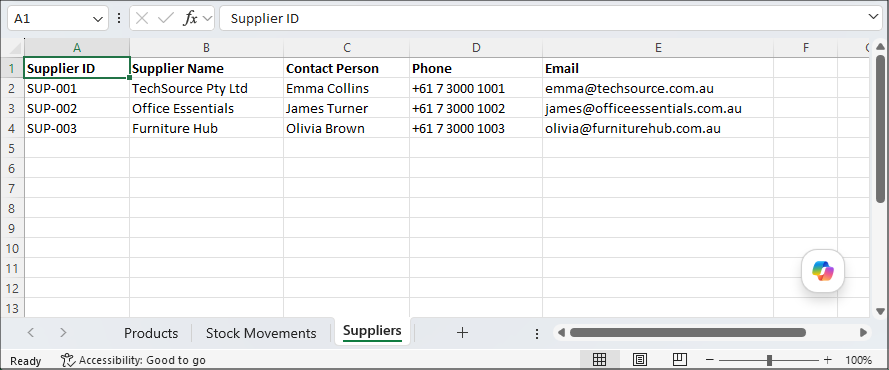889x370 pixels.
Task: Click the accessibility checker status icon
Action: tap(68, 360)
